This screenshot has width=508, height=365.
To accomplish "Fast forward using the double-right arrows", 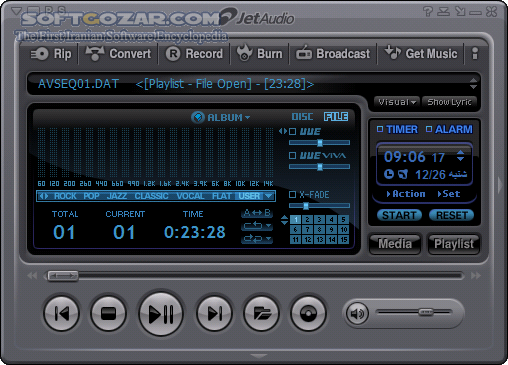I will (476, 276).
